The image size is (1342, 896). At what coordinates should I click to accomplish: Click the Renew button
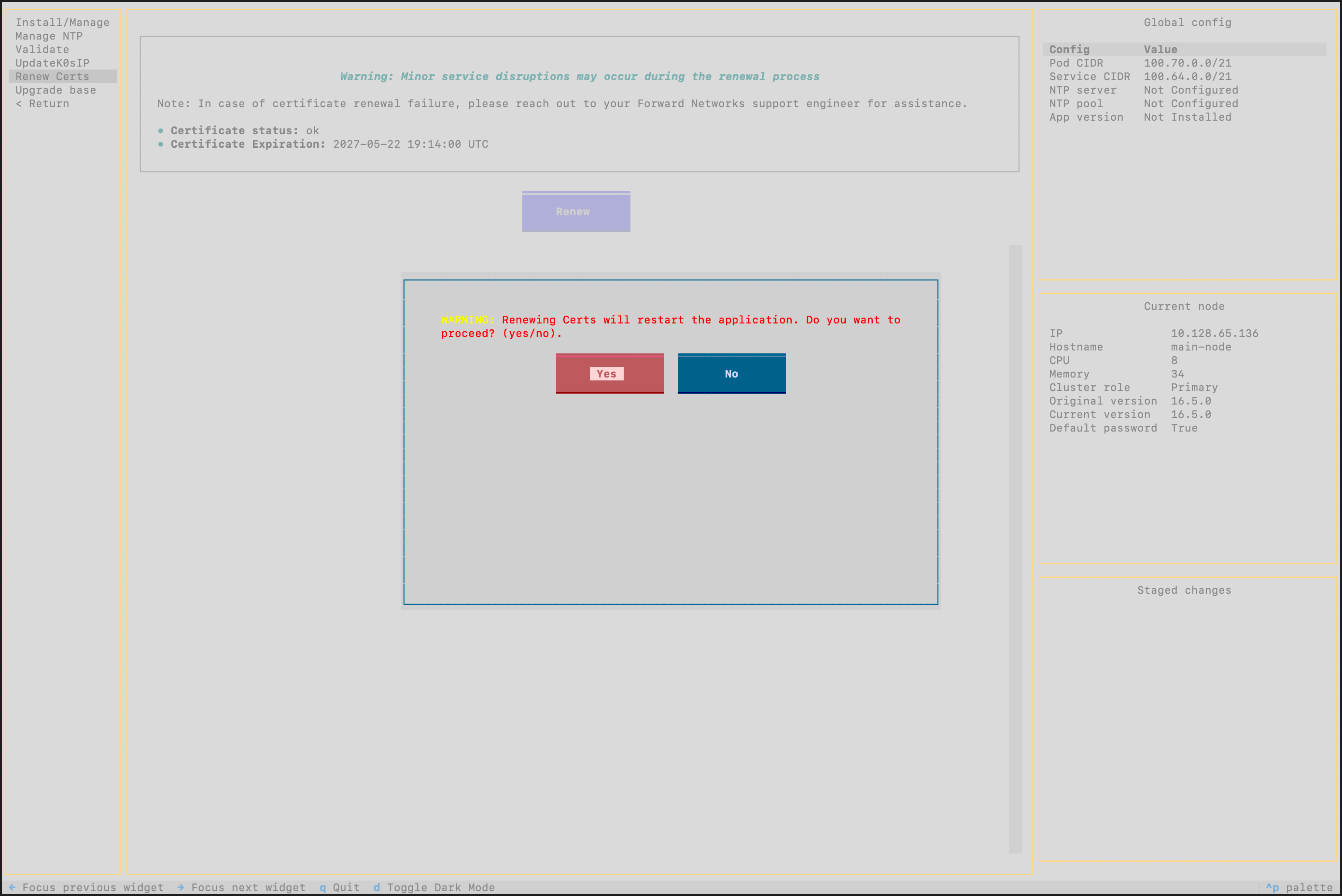pos(576,211)
